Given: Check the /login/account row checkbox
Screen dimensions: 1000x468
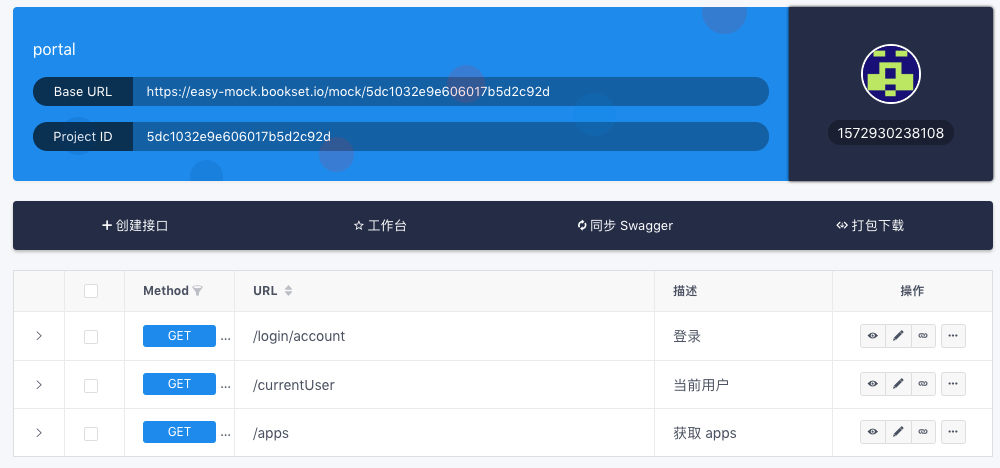Looking at the screenshot, I should (91, 337).
